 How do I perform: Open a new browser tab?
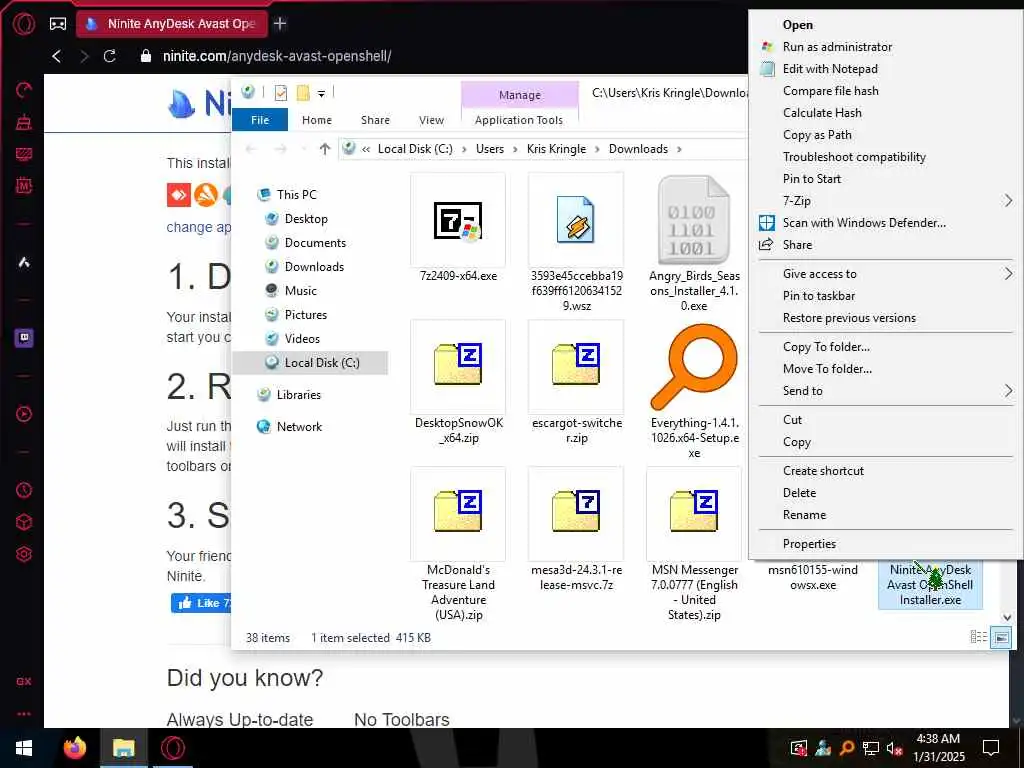coord(280,24)
